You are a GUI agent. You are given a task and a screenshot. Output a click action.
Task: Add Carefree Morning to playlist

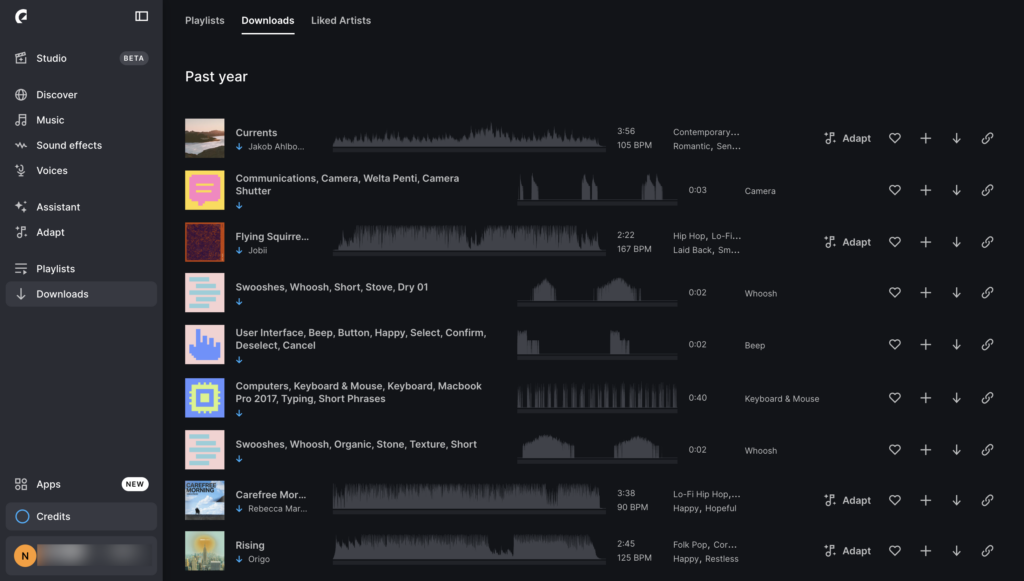point(925,501)
